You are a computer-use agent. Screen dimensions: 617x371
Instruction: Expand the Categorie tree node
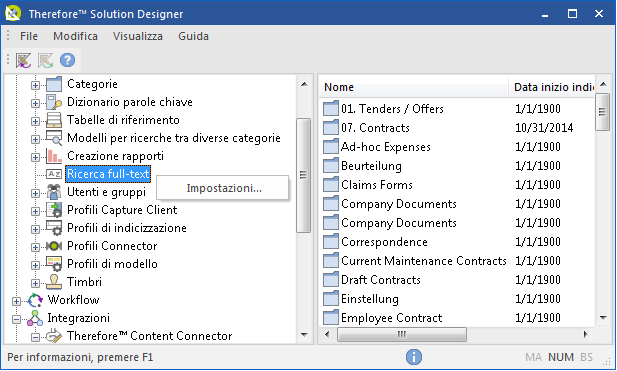click(35, 85)
